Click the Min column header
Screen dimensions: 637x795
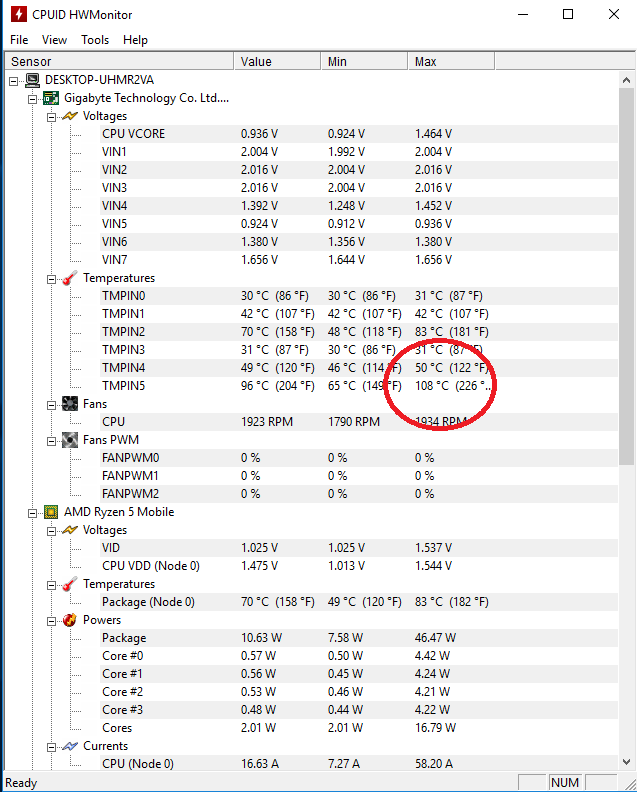pyautogui.click(x=364, y=61)
